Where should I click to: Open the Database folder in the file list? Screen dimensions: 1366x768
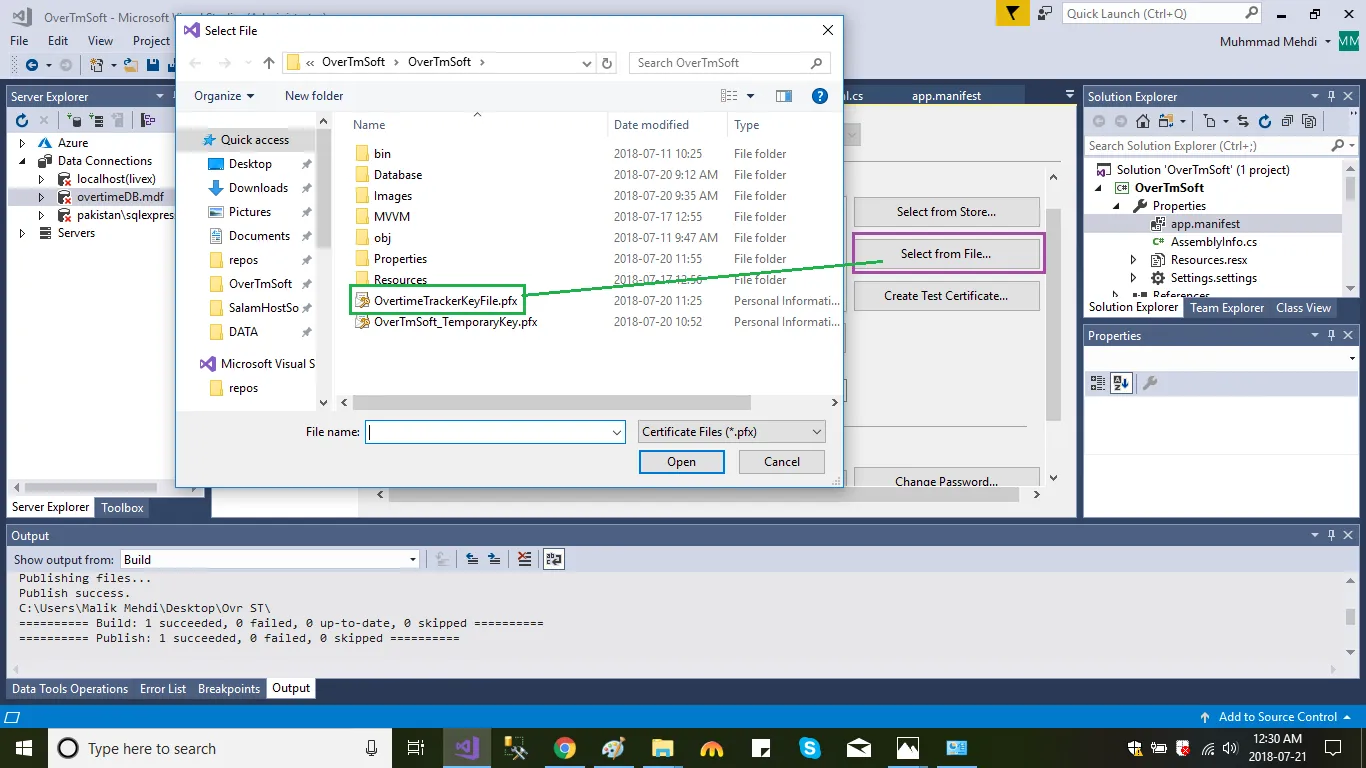pos(398,175)
